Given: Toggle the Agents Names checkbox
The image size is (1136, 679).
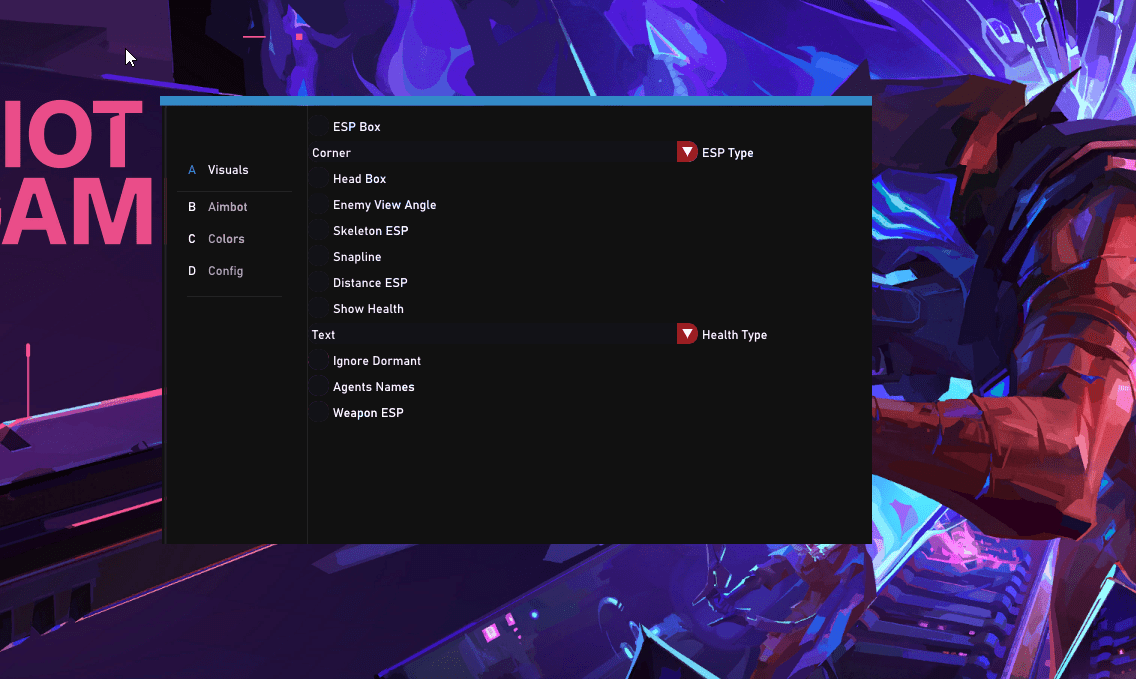Looking at the screenshot, I should pyautogui.click(x=320, y=387).
